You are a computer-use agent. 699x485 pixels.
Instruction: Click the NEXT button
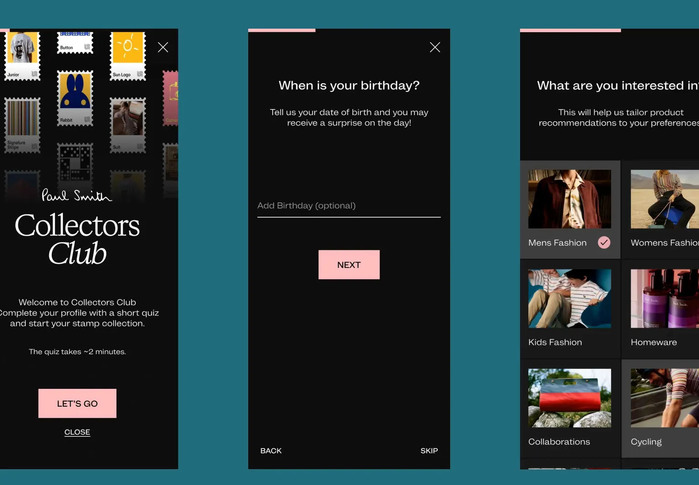349,265
